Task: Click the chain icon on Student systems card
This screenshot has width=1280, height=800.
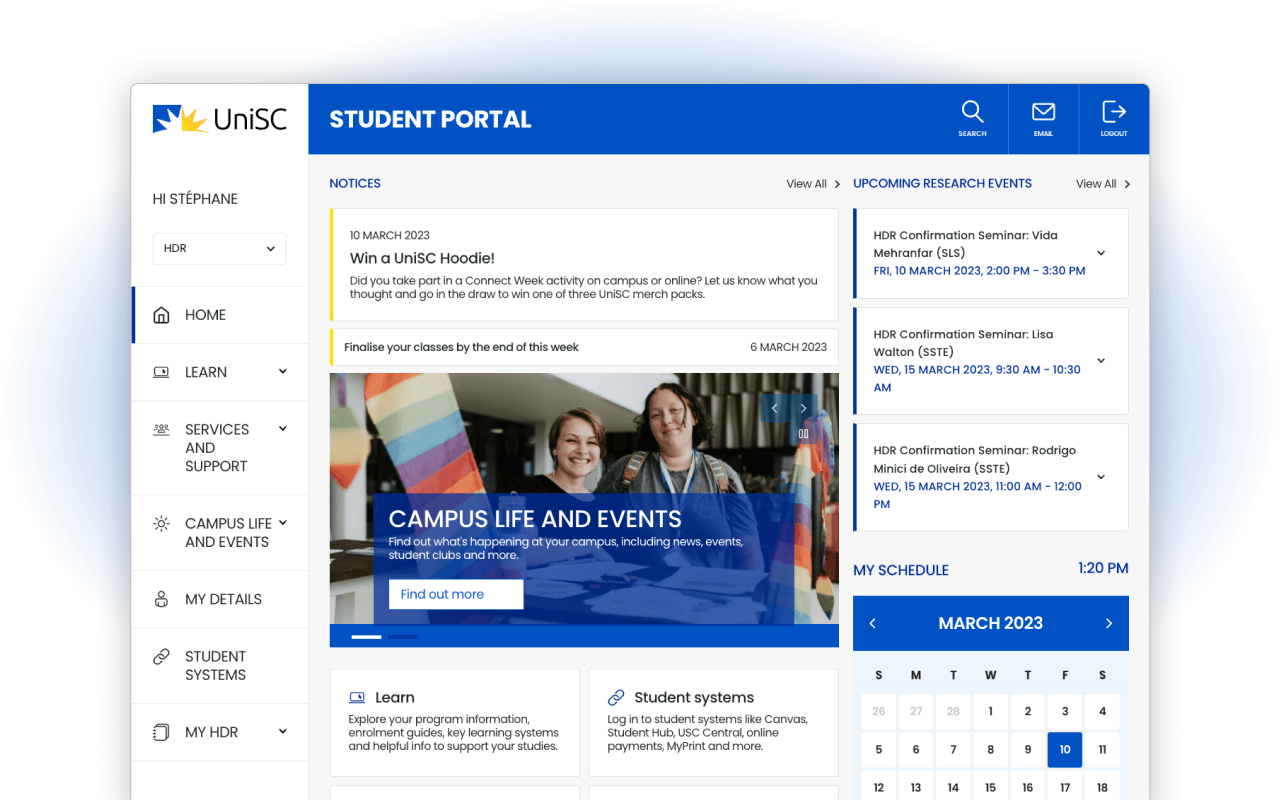Action: (x=616, y=697)
